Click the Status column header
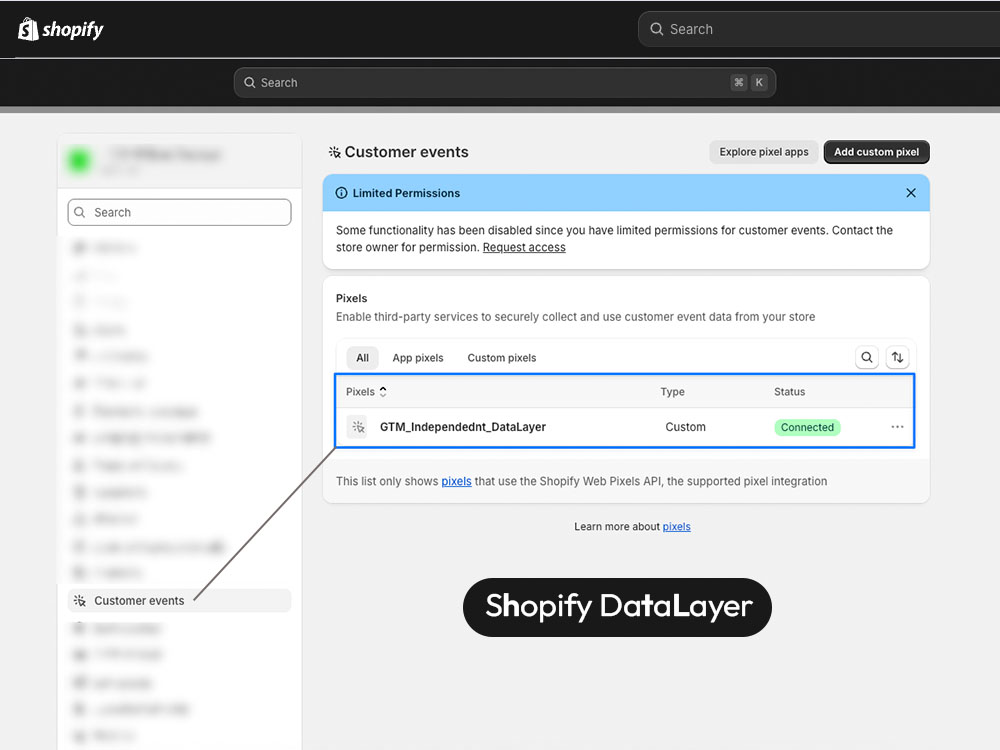1000x750 pixels. (790, 392)
